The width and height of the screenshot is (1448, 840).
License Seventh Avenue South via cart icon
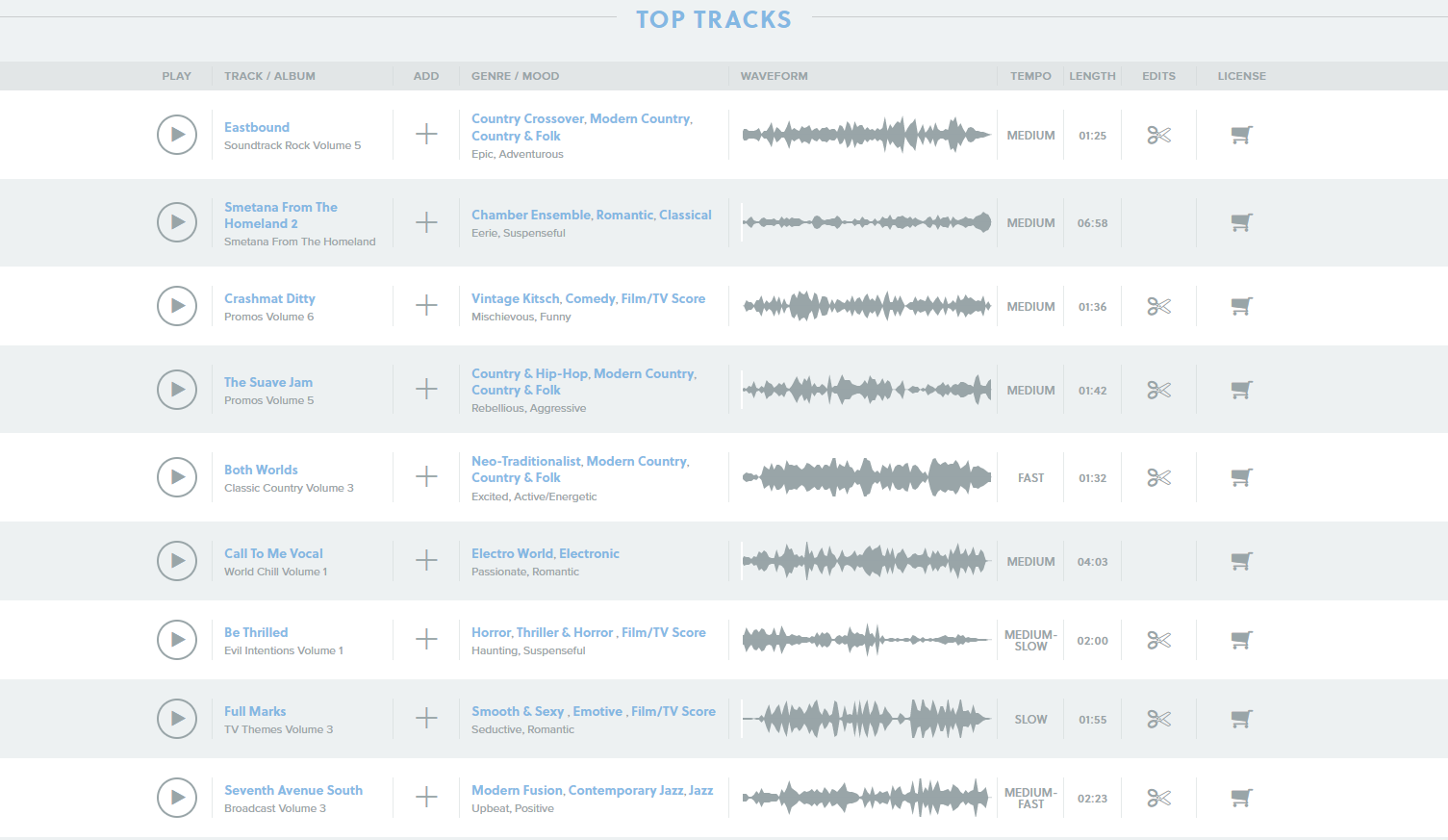1241,798
